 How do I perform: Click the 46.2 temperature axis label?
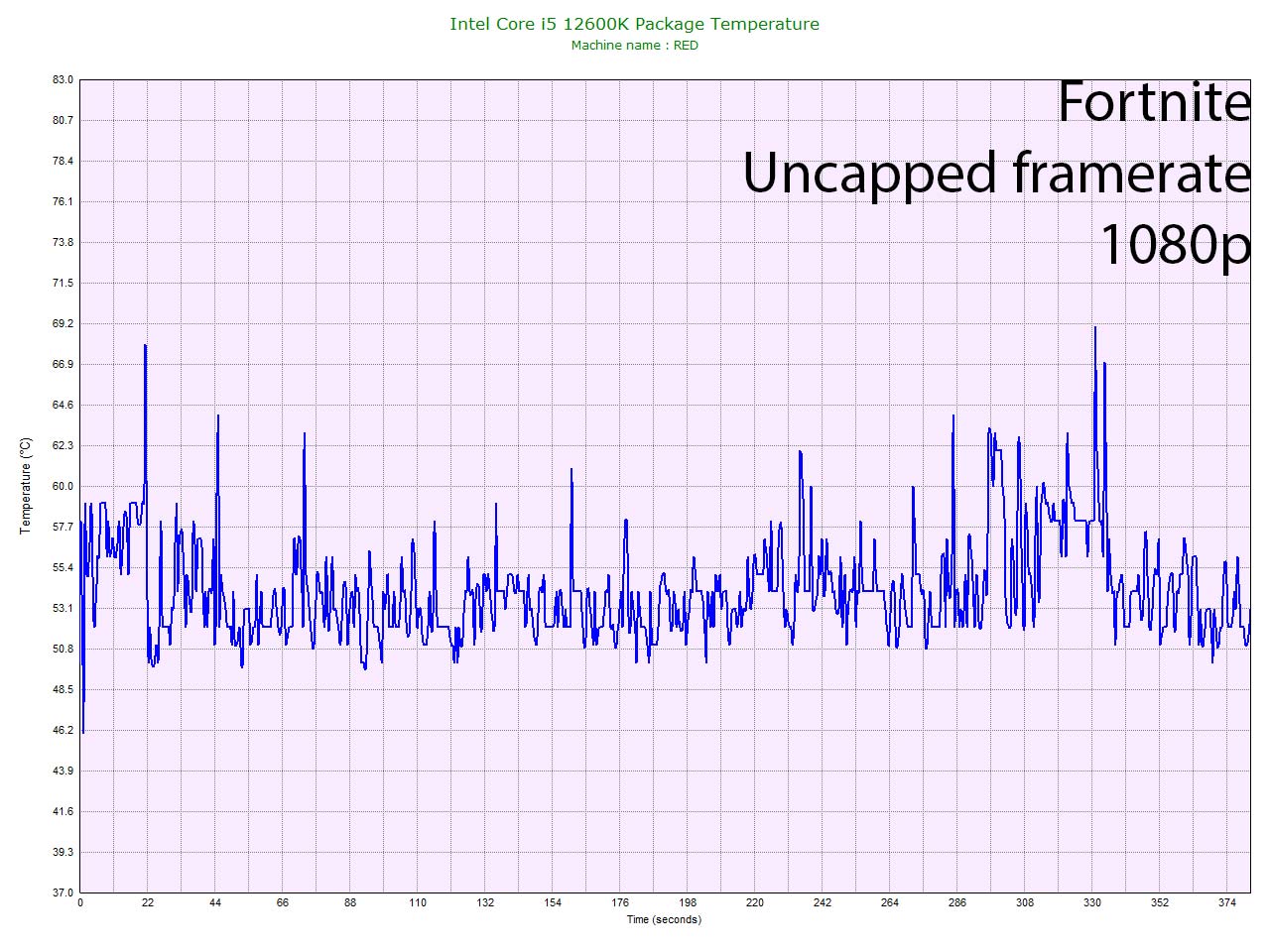tap(63, 730)
